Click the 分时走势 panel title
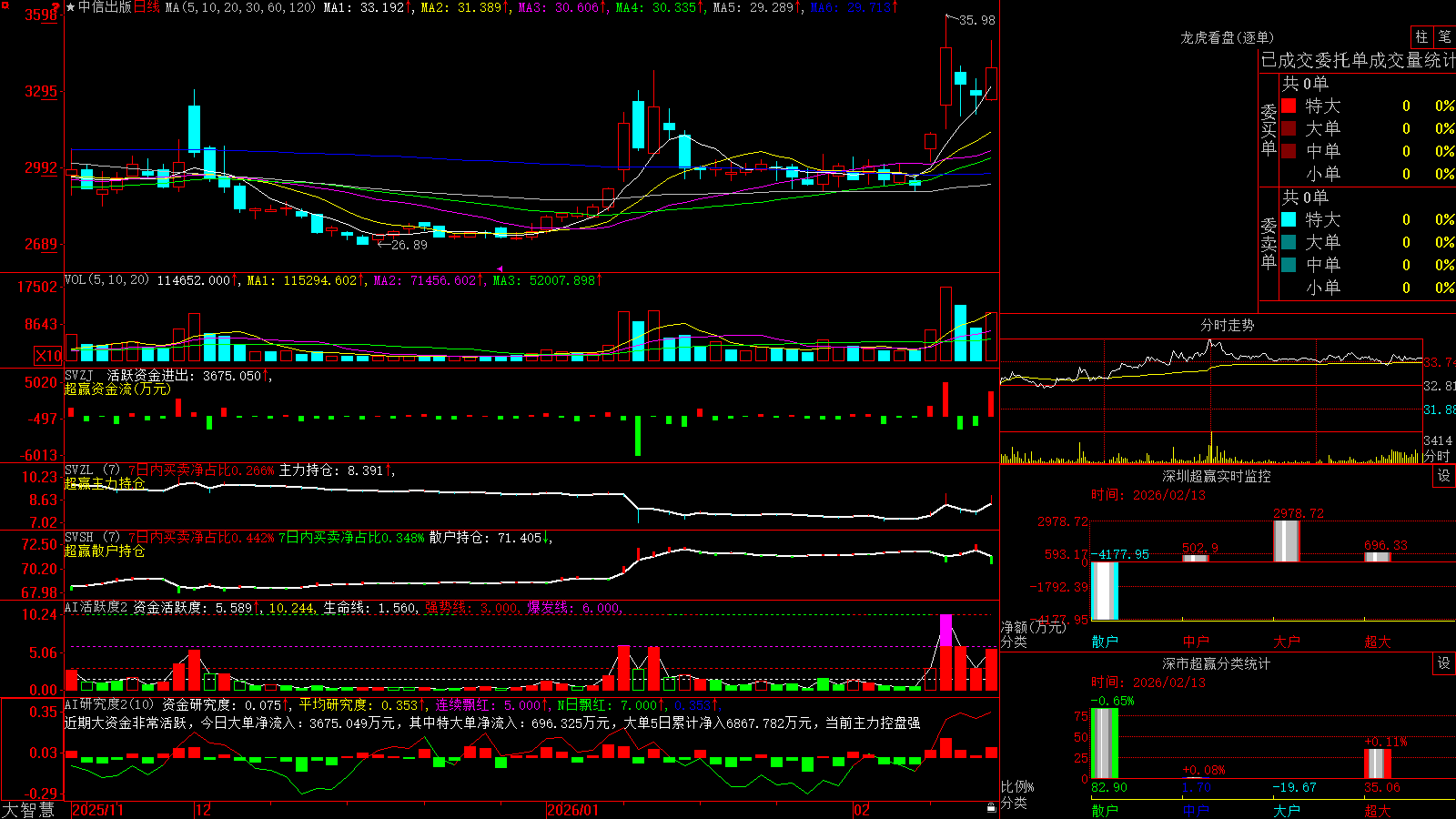Viewport: 1456px width, 819px height. (x=1227, y=325)
